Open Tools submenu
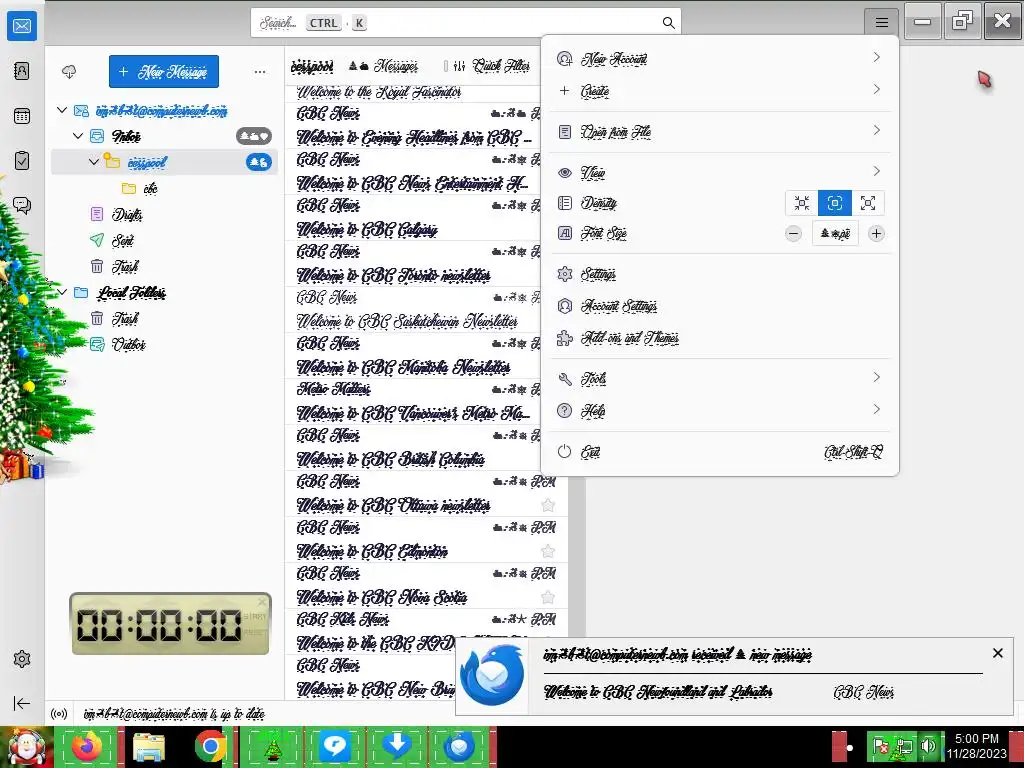The height and width of the screenshot is (768, 1024). click(720, 379)
